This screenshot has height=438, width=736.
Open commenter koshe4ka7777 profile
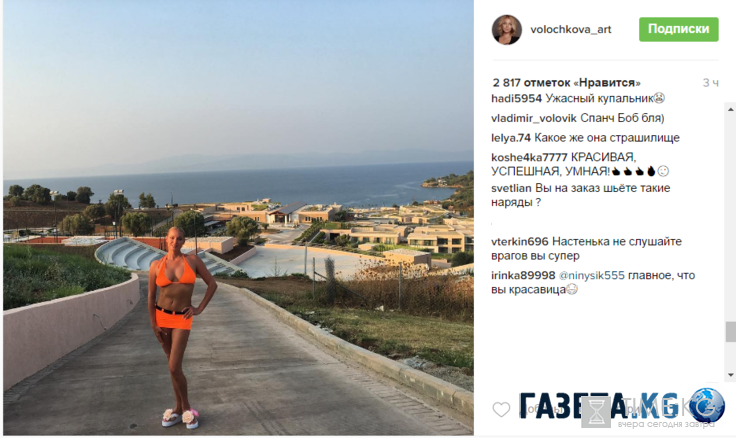click(529, 157)
